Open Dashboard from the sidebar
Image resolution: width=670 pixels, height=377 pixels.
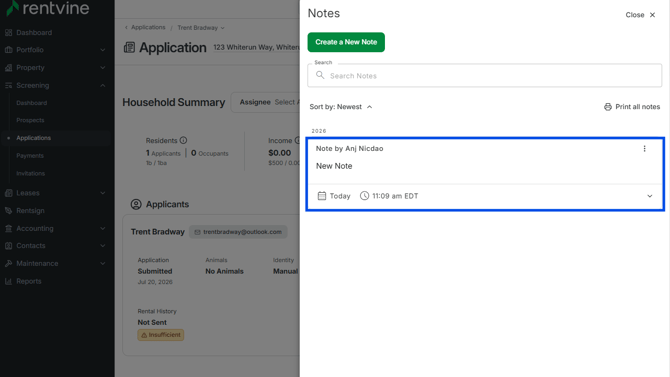pos(34,32)
